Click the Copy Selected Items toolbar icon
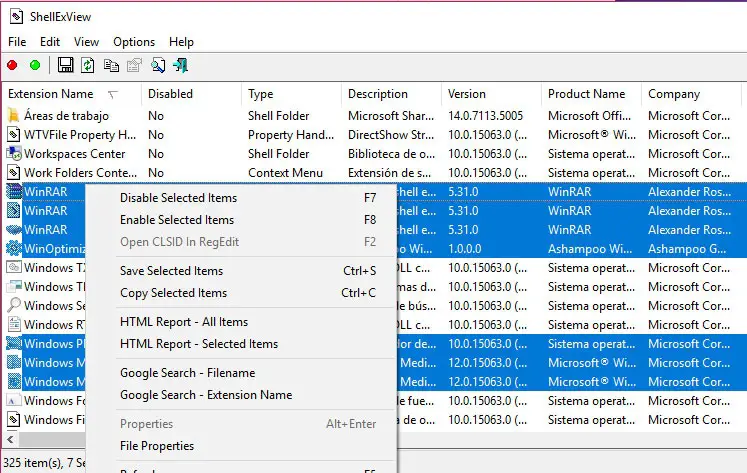 pos(111,66)
